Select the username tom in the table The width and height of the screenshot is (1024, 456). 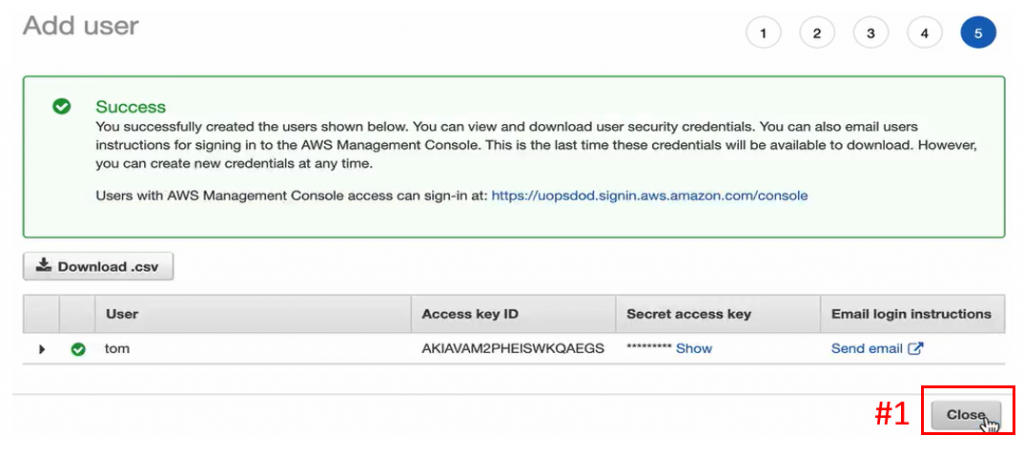[x=117, y=349]
